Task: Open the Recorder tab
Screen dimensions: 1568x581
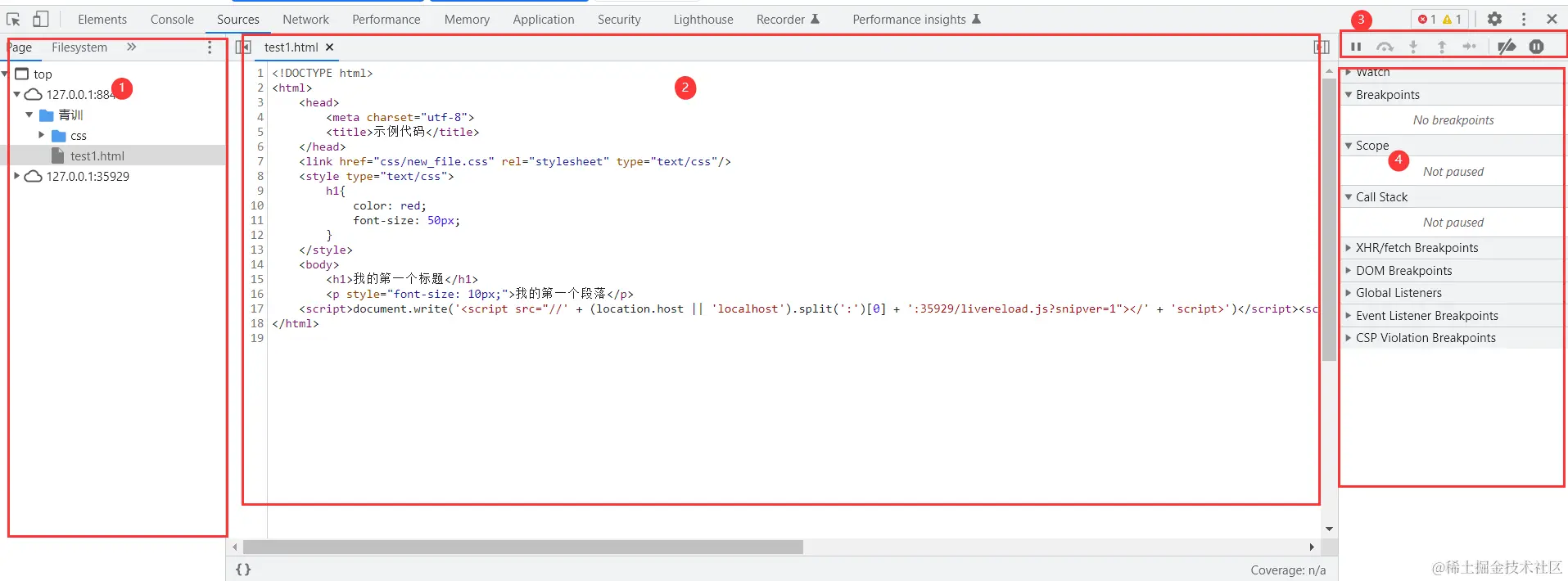Action: click(x=788, y=20)
